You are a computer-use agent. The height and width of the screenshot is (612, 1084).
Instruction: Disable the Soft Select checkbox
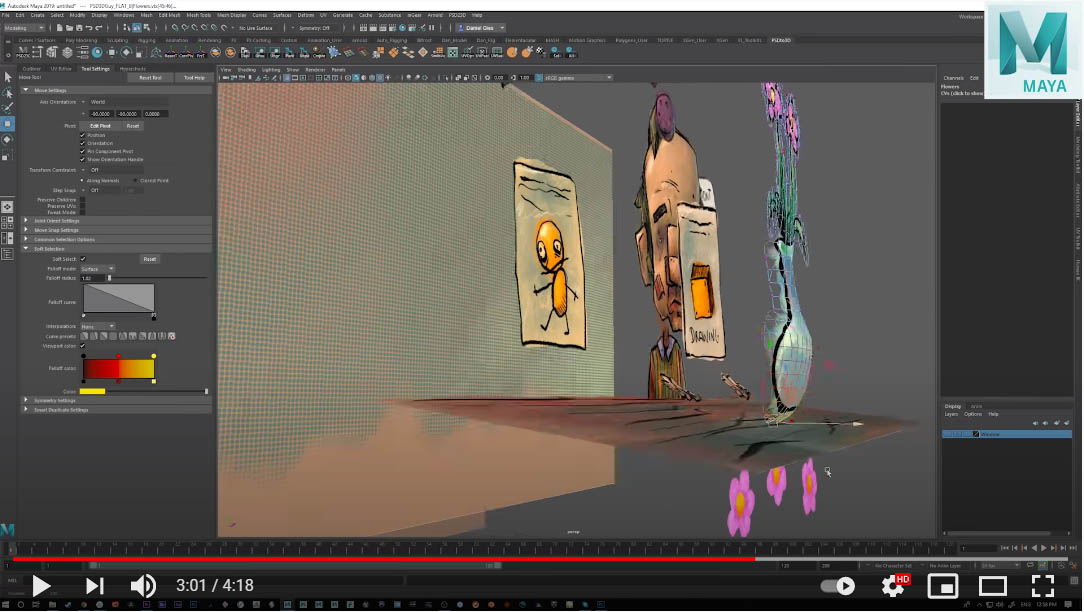83,259
